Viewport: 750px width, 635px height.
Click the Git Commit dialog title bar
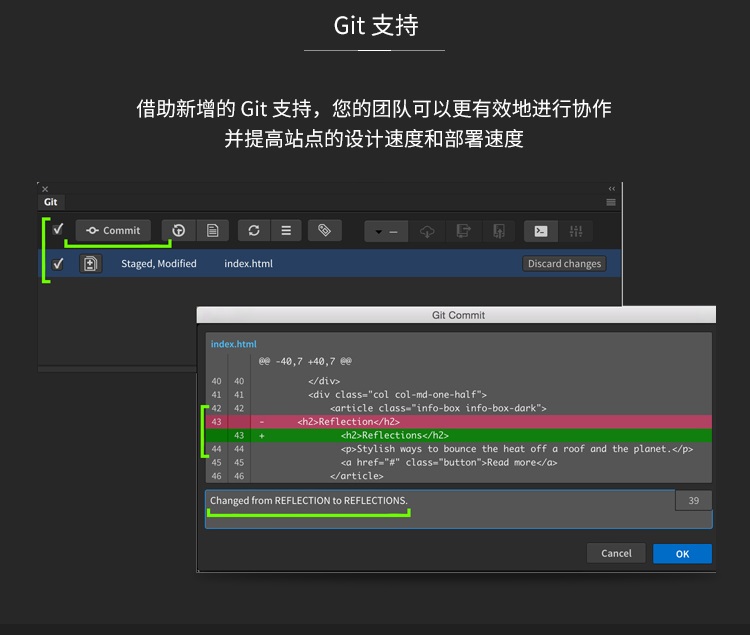pyautogui.click(x=457, y=315)
